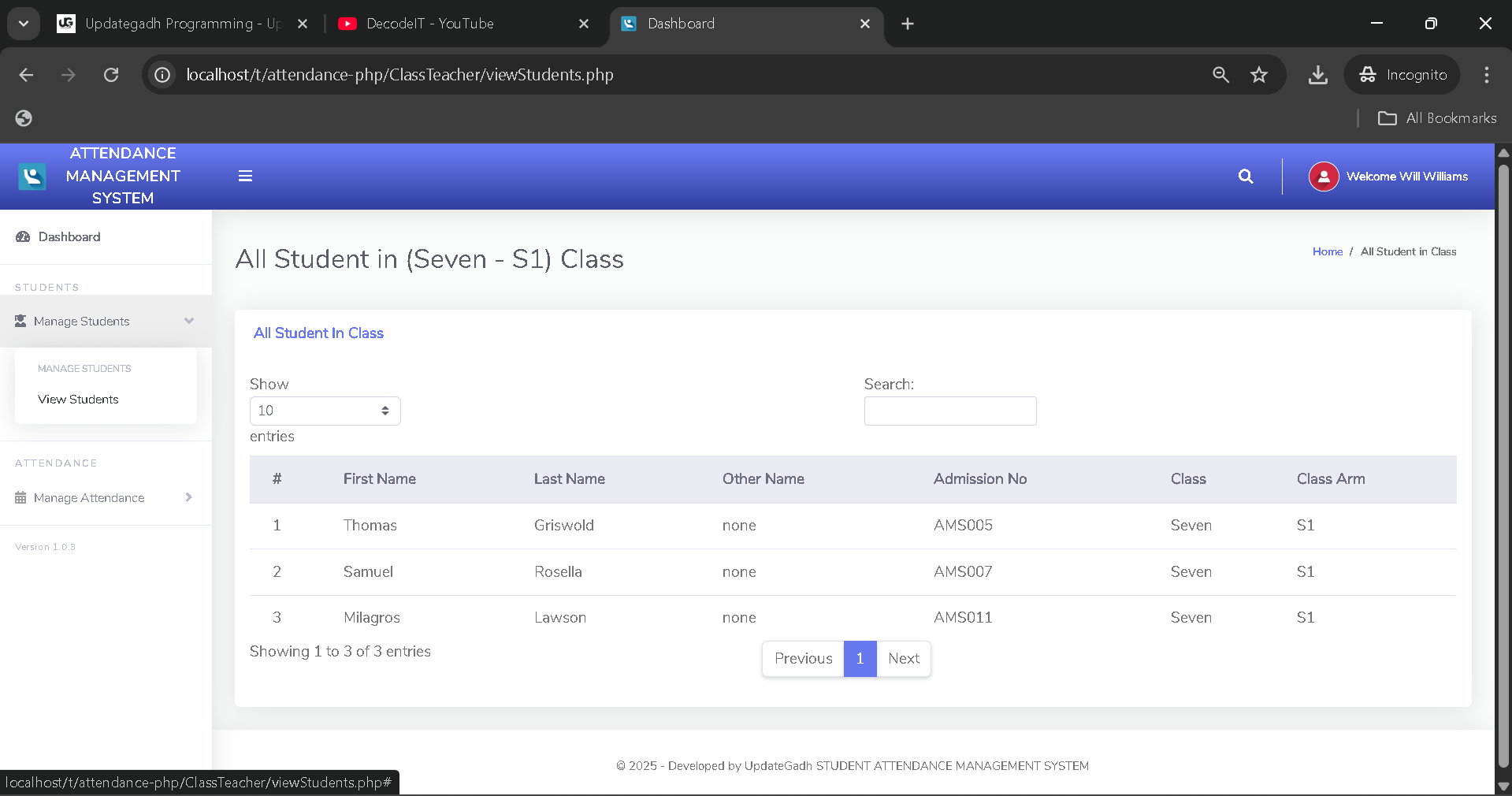Select the Updategadh Programming tab
Viewport: 1512px width, 796px height.
[181, 24]
